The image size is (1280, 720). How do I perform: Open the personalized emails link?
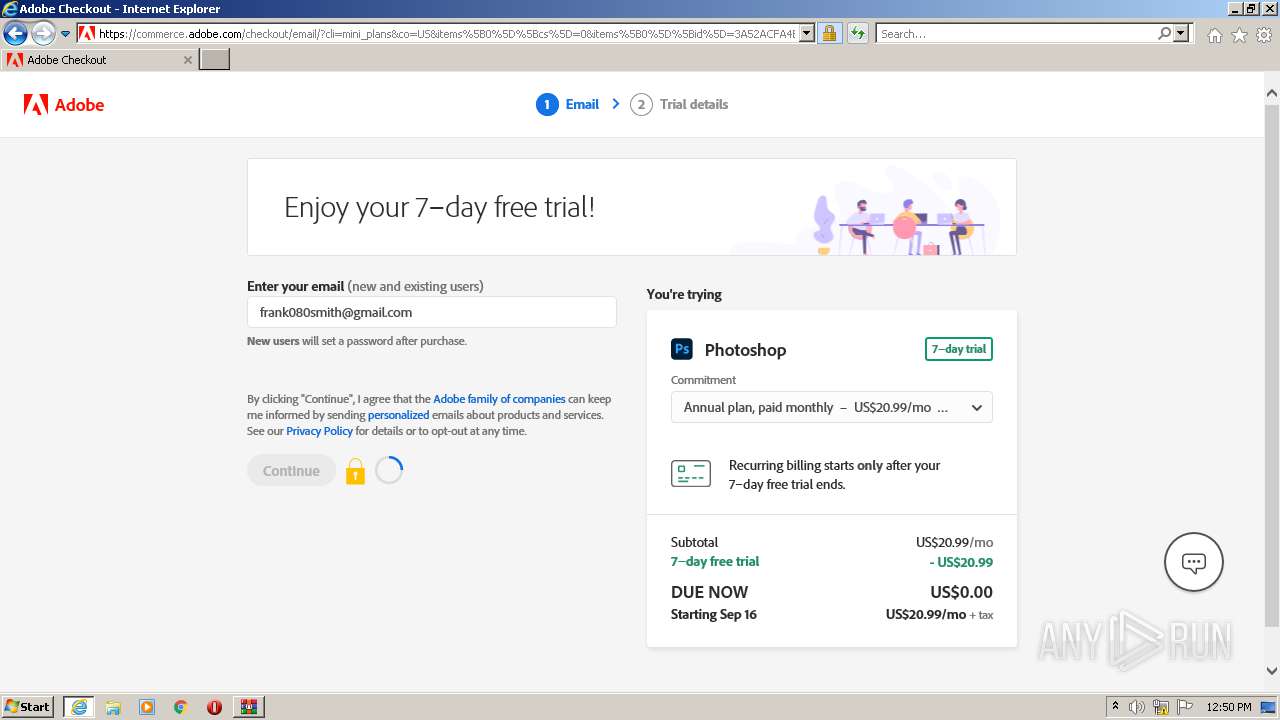[398, 415]
